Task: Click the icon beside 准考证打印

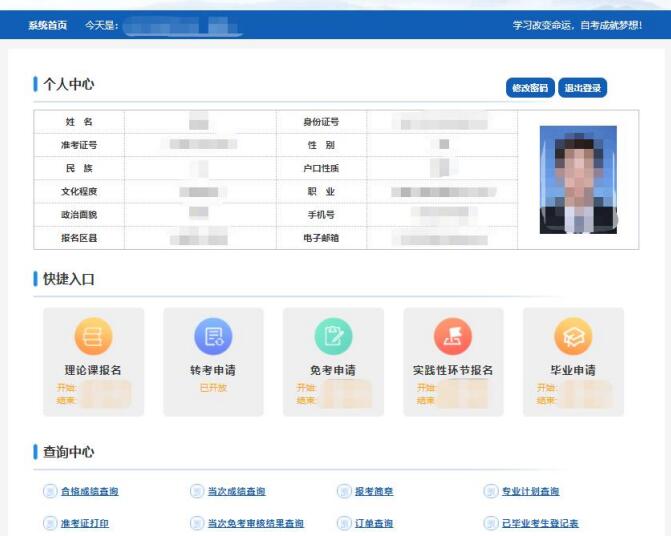Action: tap(50, 523)
